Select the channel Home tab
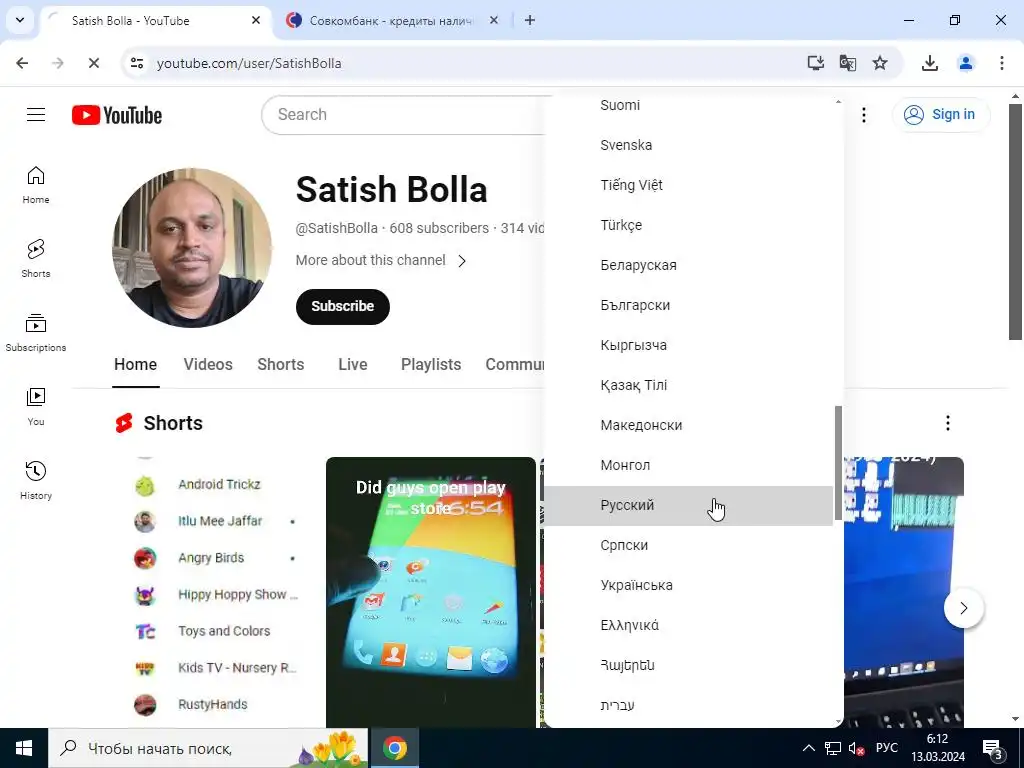 135,364
